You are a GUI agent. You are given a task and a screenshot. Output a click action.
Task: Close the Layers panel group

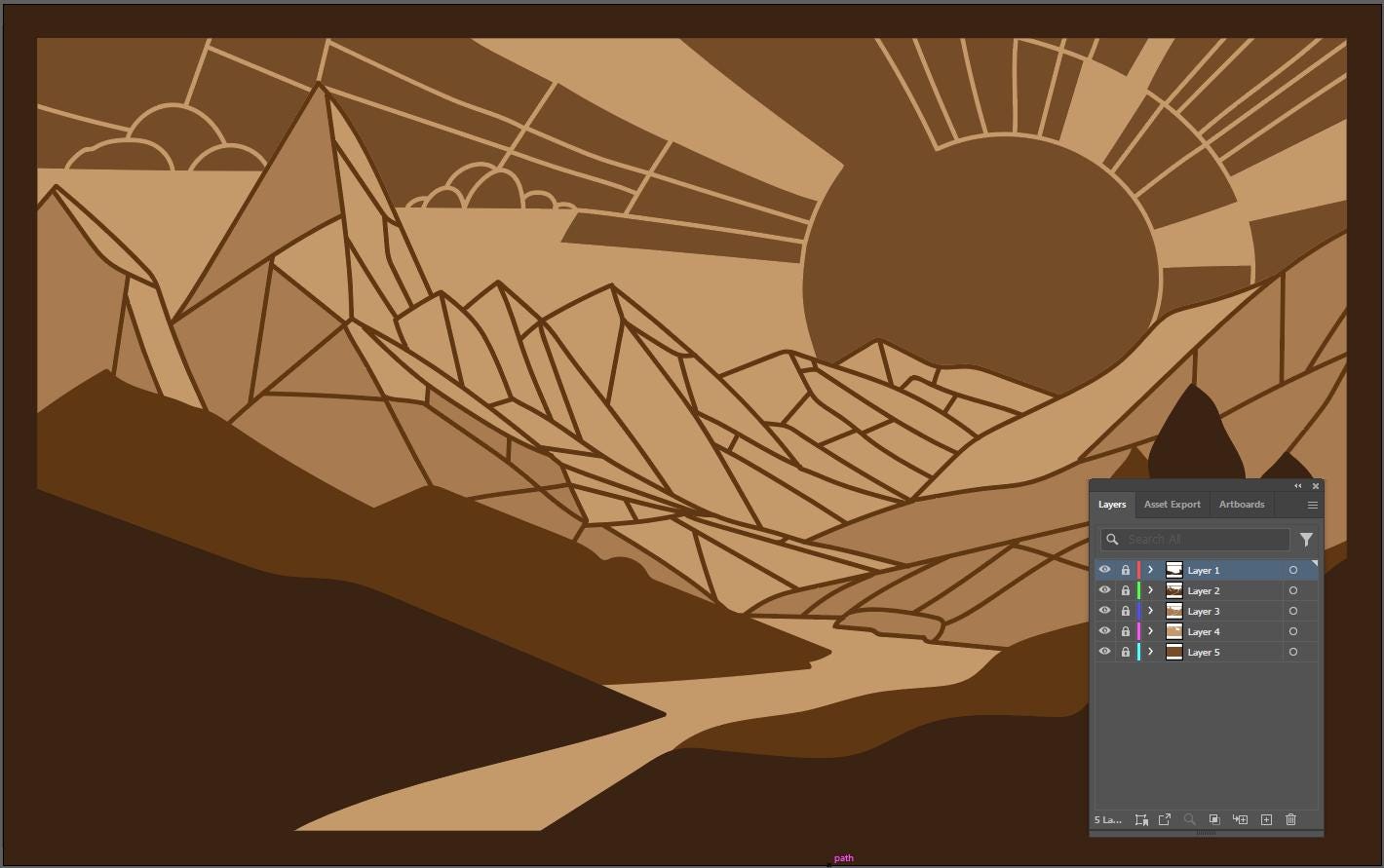1316,486
